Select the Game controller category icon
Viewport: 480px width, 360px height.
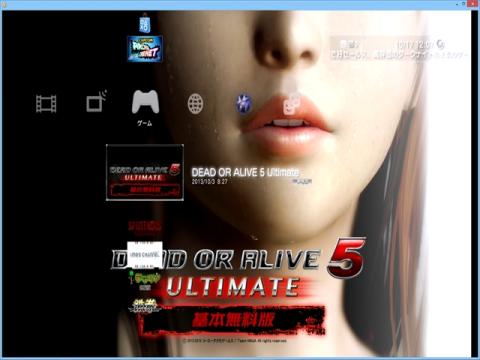[x=145, y=102]
